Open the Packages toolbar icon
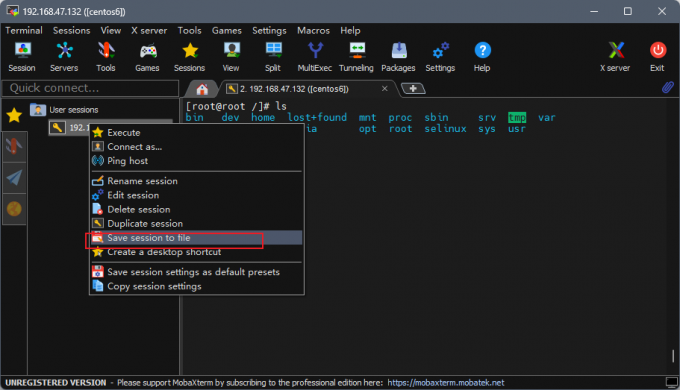Image resolution: width=680 pixels, height=390 pixels. tap(398, 57)
